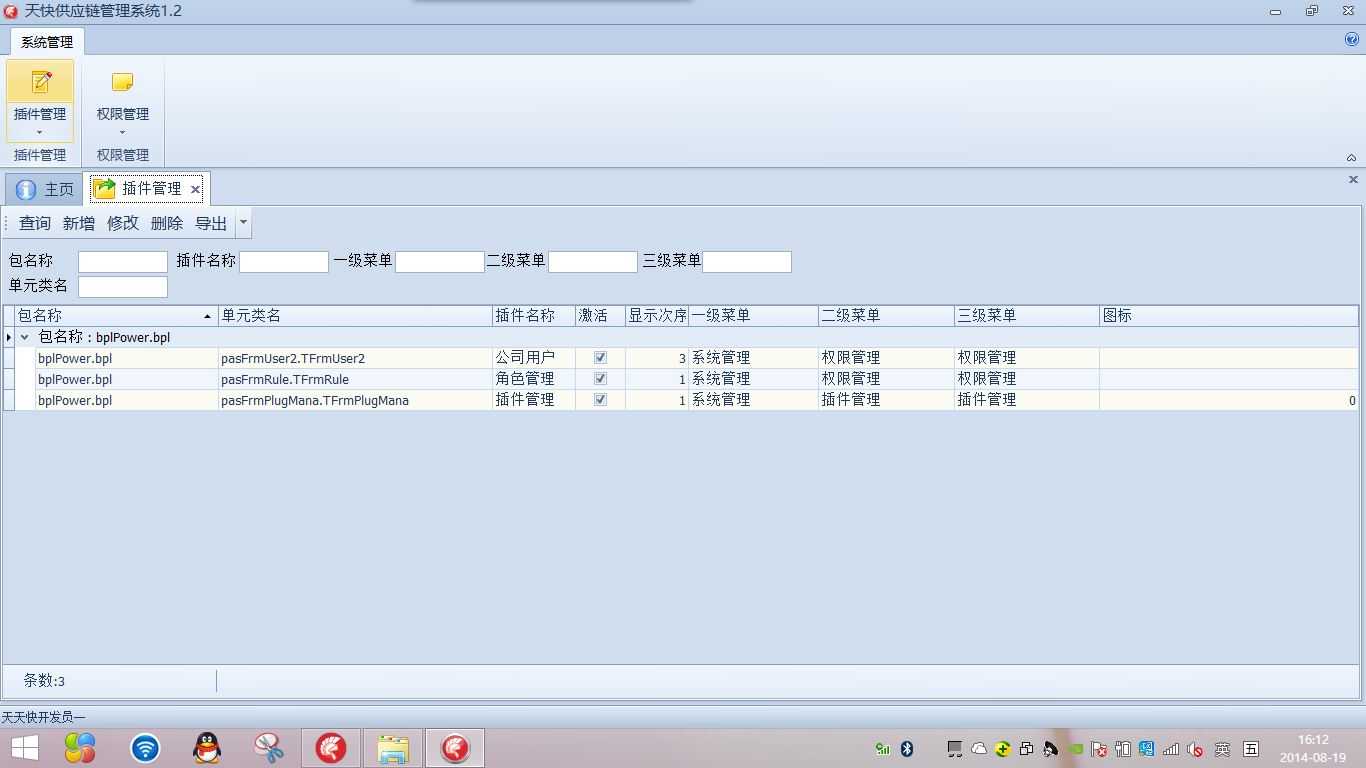Click the OneDrive cloud tray icon

979,748
